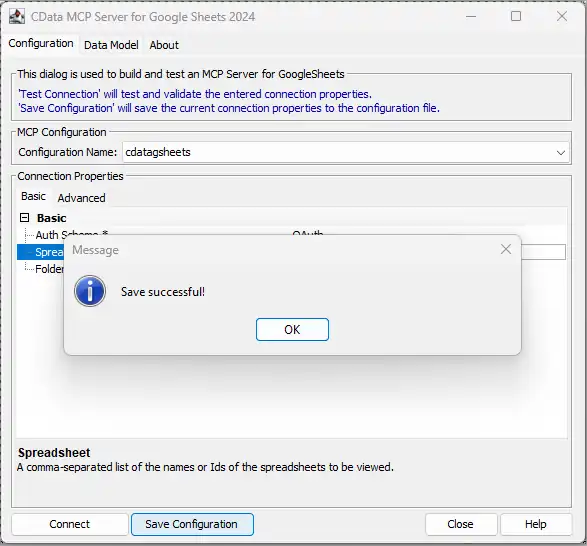Close the Message dialog with its X
587x546 pixels.
click(x=506, y=249)
